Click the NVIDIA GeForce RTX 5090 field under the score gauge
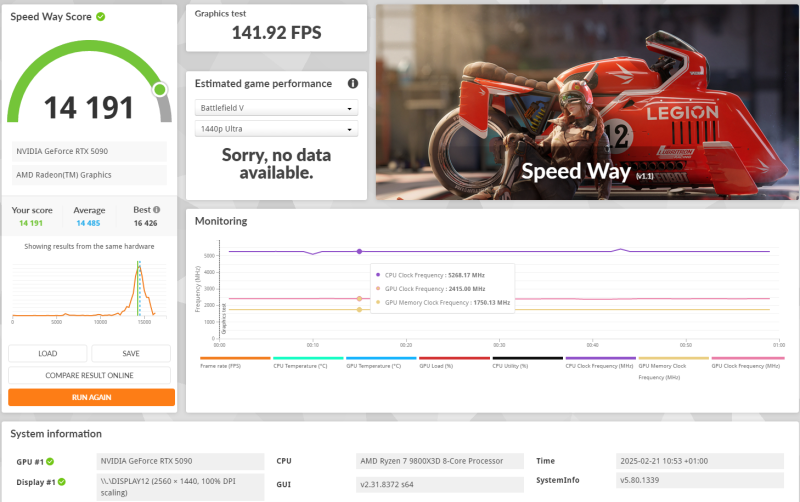 tap(89, 152)
